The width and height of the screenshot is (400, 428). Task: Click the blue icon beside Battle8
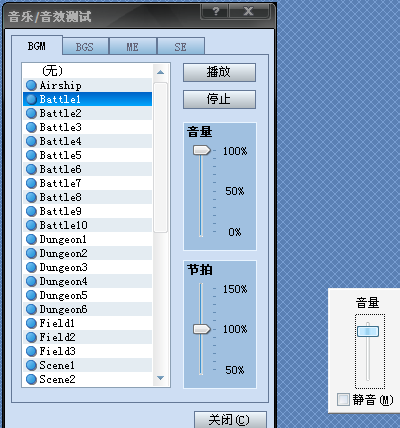pyautogui.click(x=31, y=197)
